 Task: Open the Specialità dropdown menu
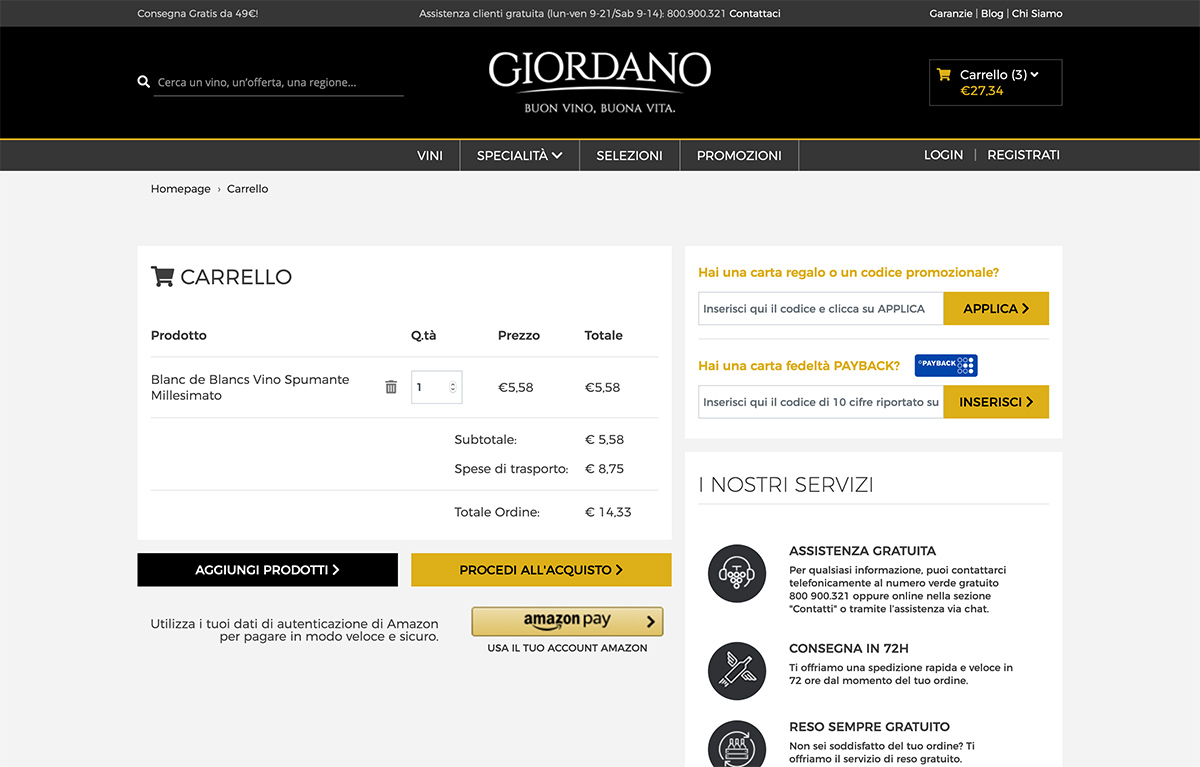(x=519, y=155)
